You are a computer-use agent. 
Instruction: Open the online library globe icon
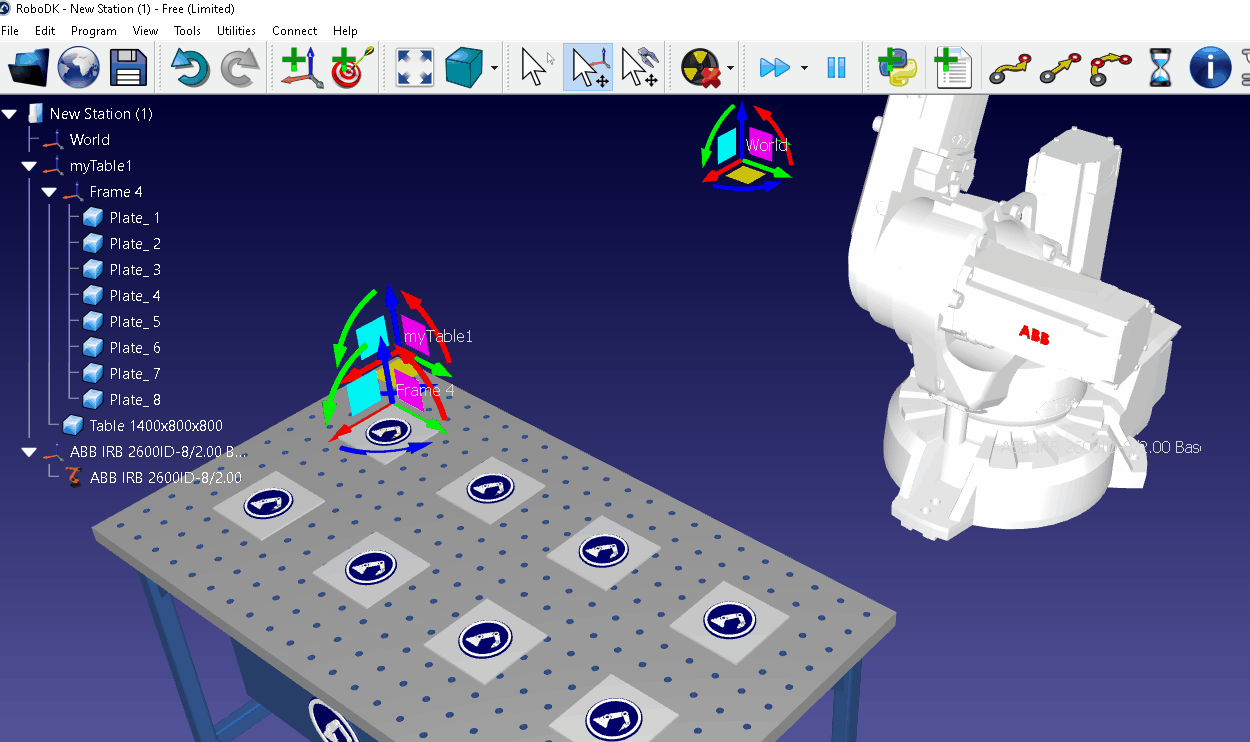(x=78, y=68)
